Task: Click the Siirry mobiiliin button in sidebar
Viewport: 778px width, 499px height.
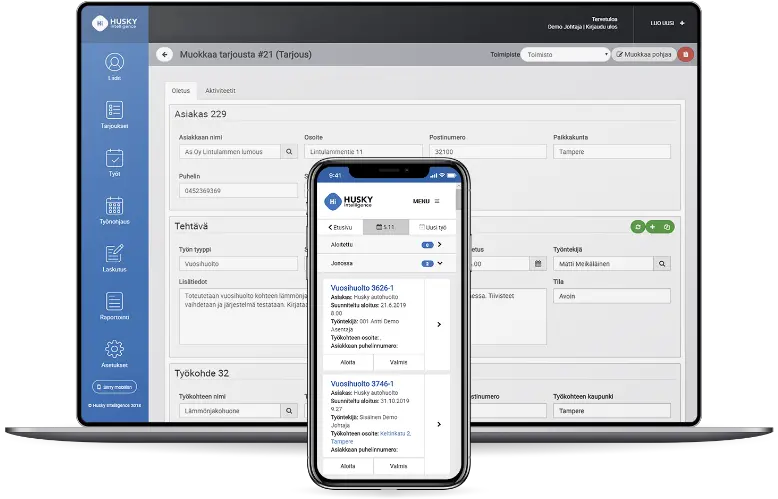Action: click(x=114, y=387)
